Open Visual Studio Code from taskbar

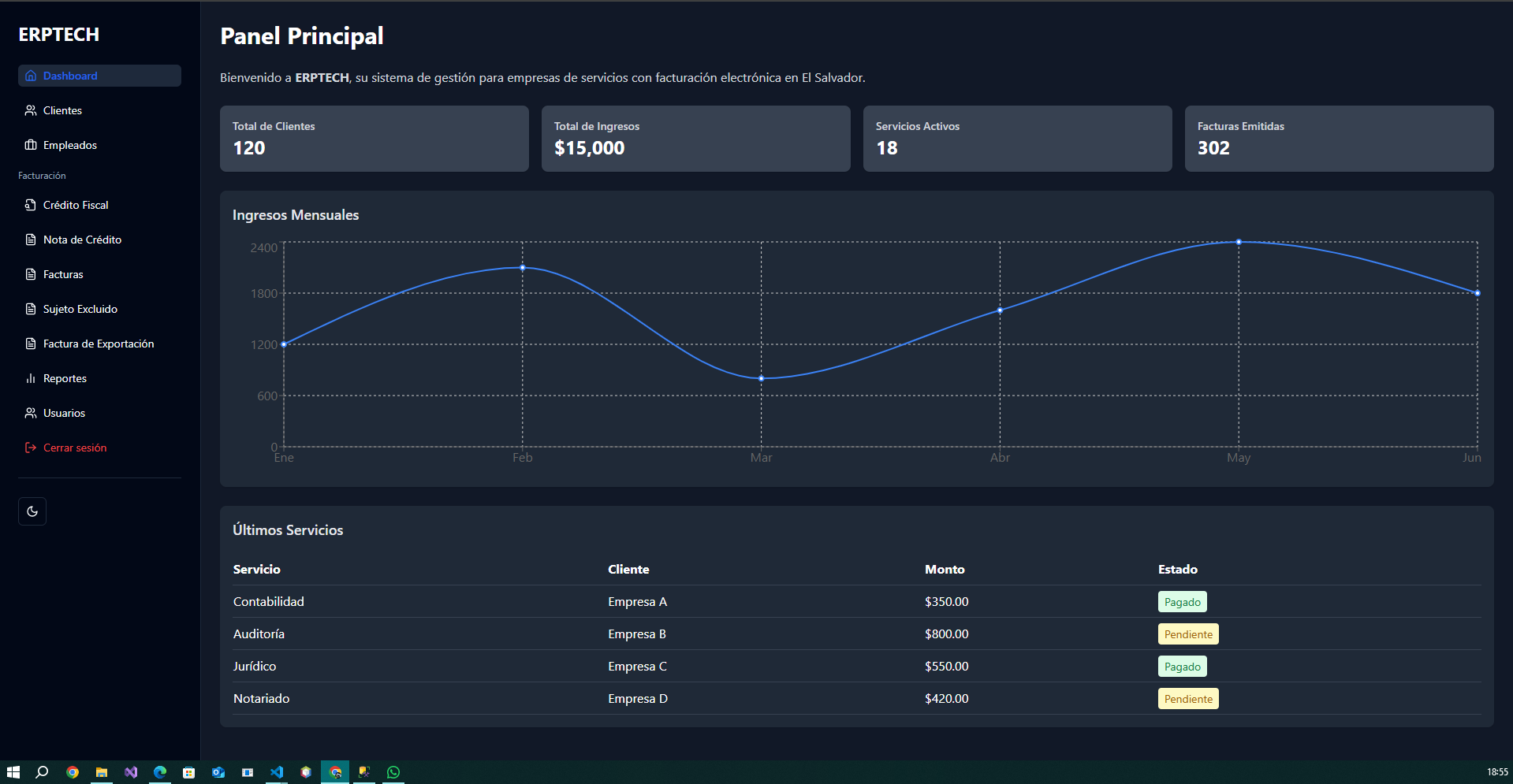coord(277,772)
